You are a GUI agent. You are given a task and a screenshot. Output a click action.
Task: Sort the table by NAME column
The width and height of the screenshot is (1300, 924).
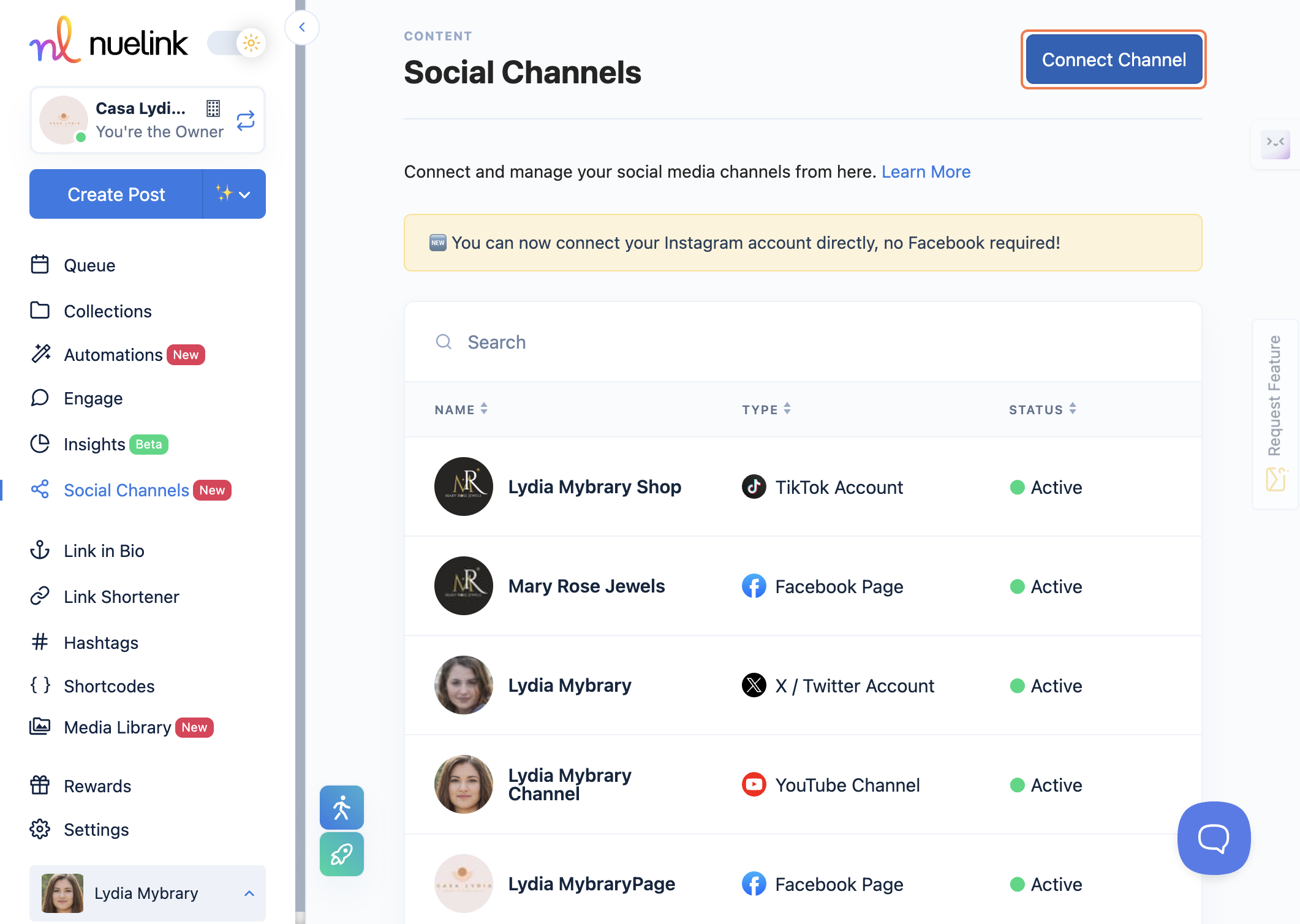click(x=461, y=409)
